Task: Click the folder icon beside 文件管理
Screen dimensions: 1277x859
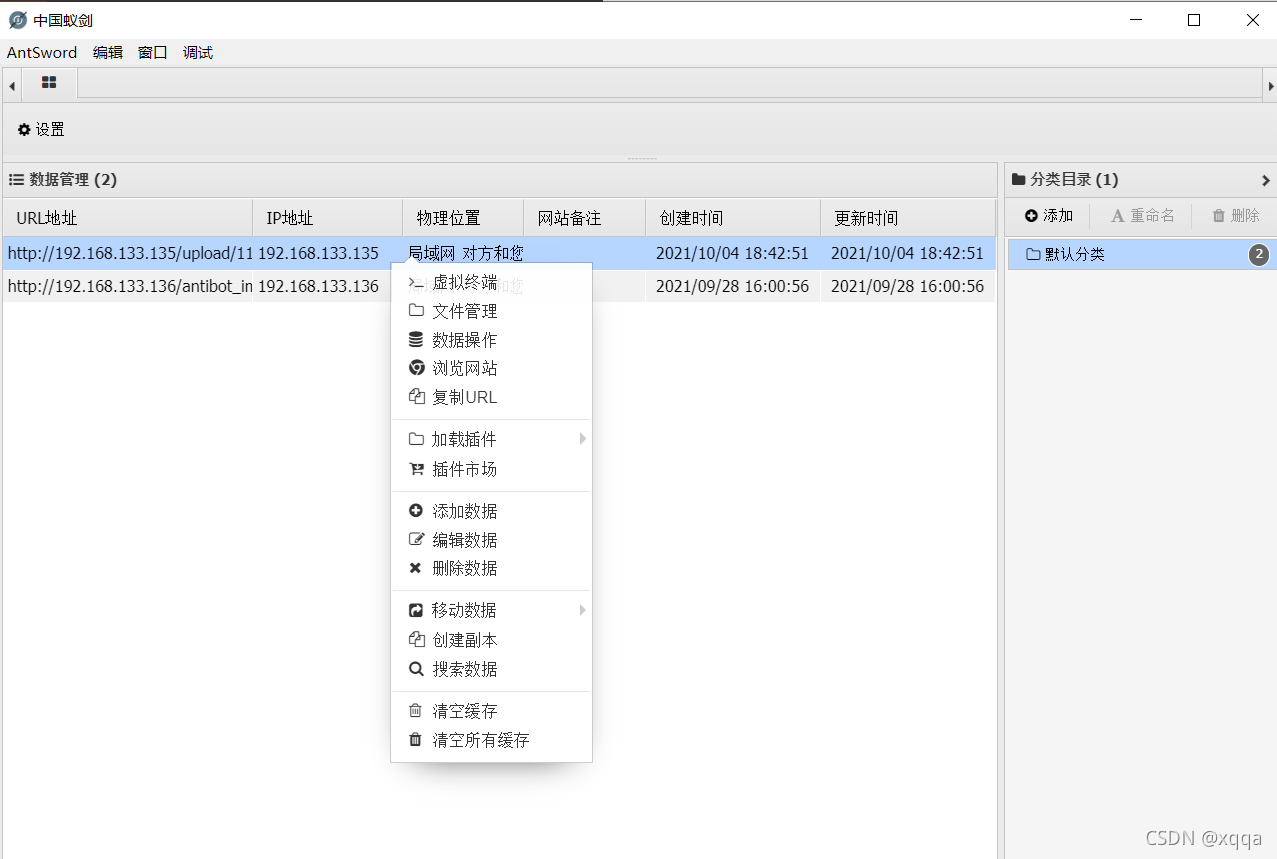Action: (x=416, y=311)
